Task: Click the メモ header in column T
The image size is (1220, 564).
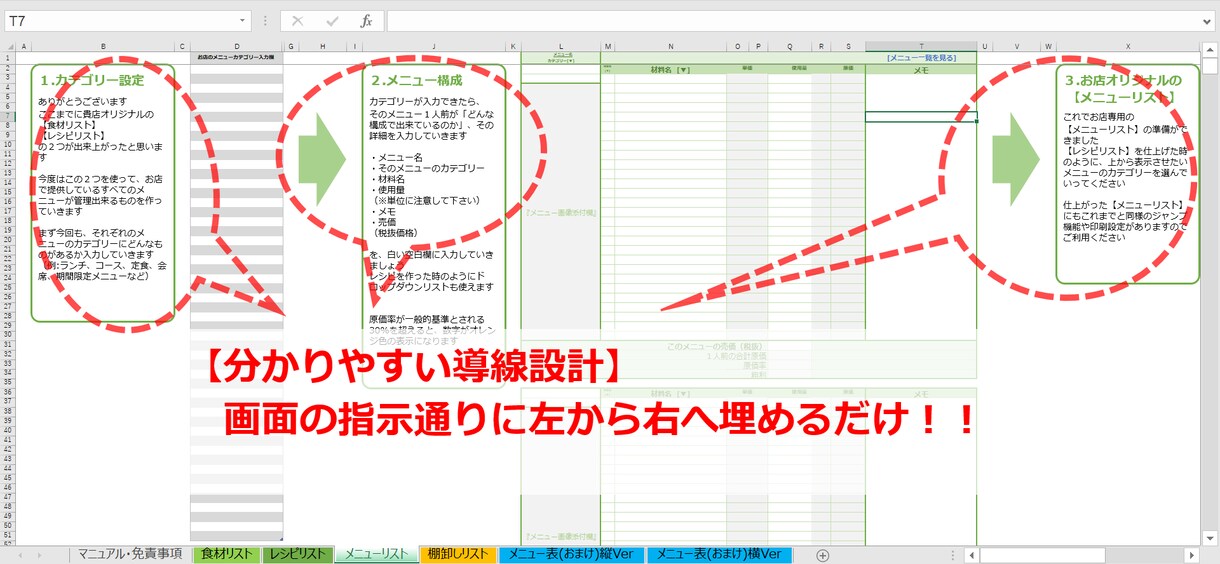Action: click(921, 70)
